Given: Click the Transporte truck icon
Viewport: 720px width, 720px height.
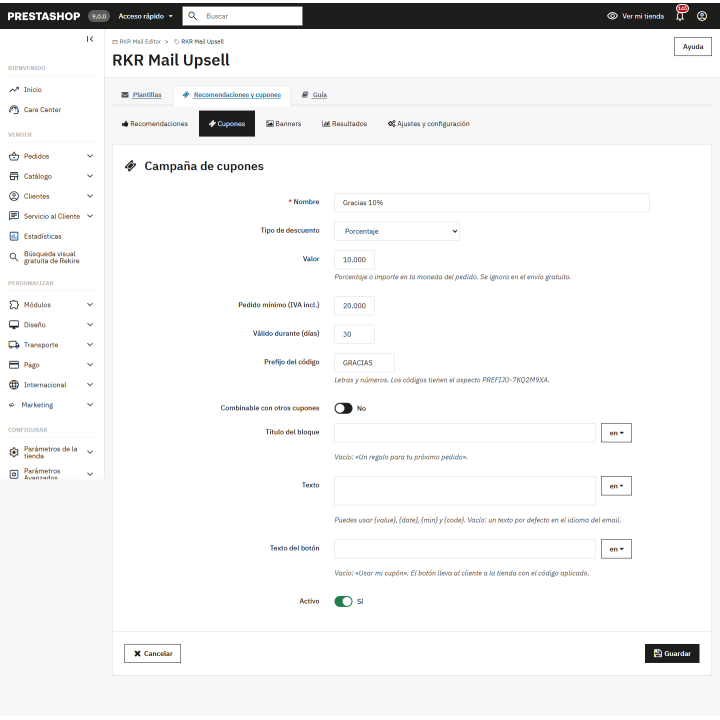Looking at the screenshot, I should coord(14,345).
